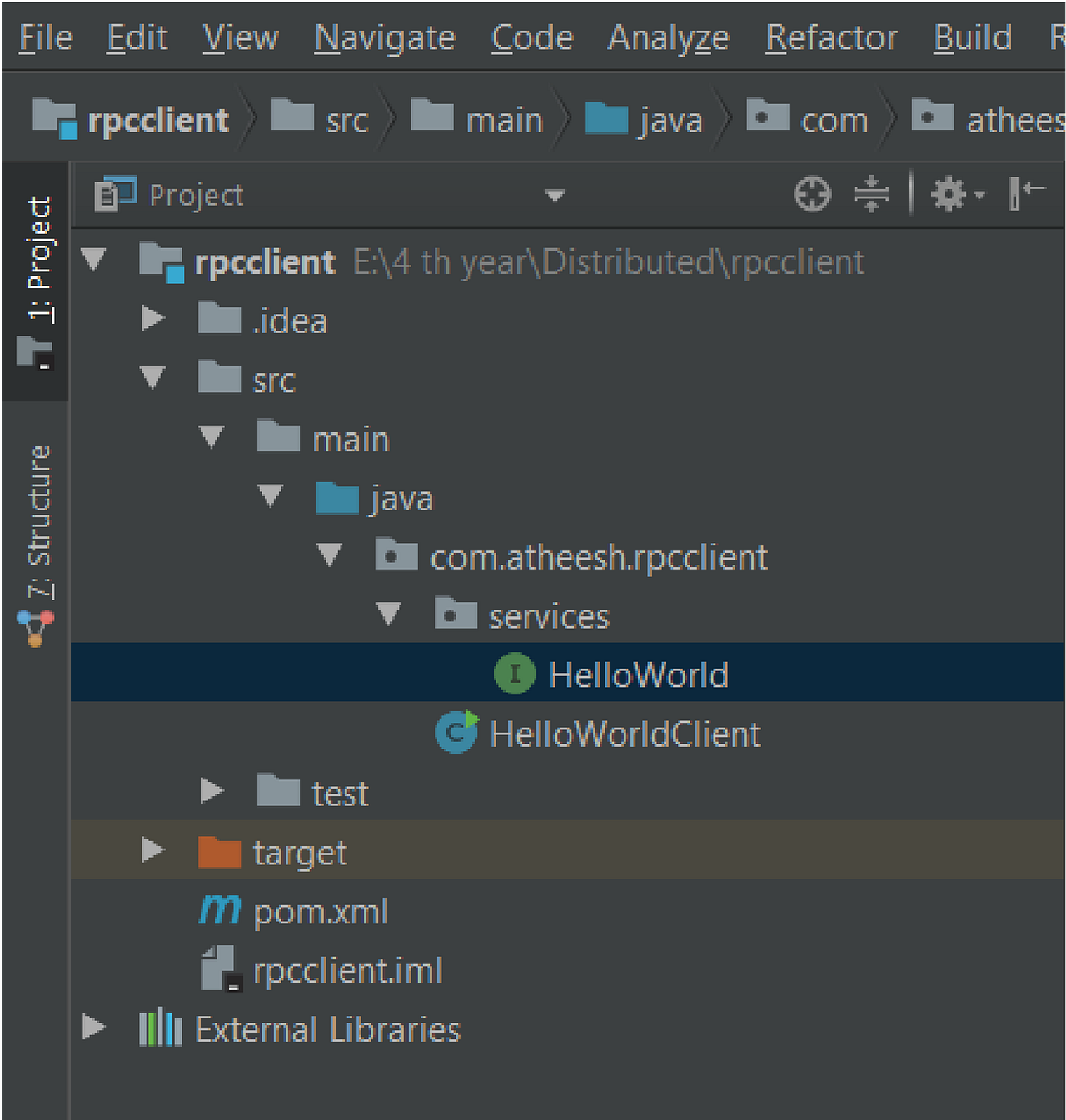Click com in the breadcrumb bar
Viewport: 1066px width, 1120px height.
pos(835,119)
